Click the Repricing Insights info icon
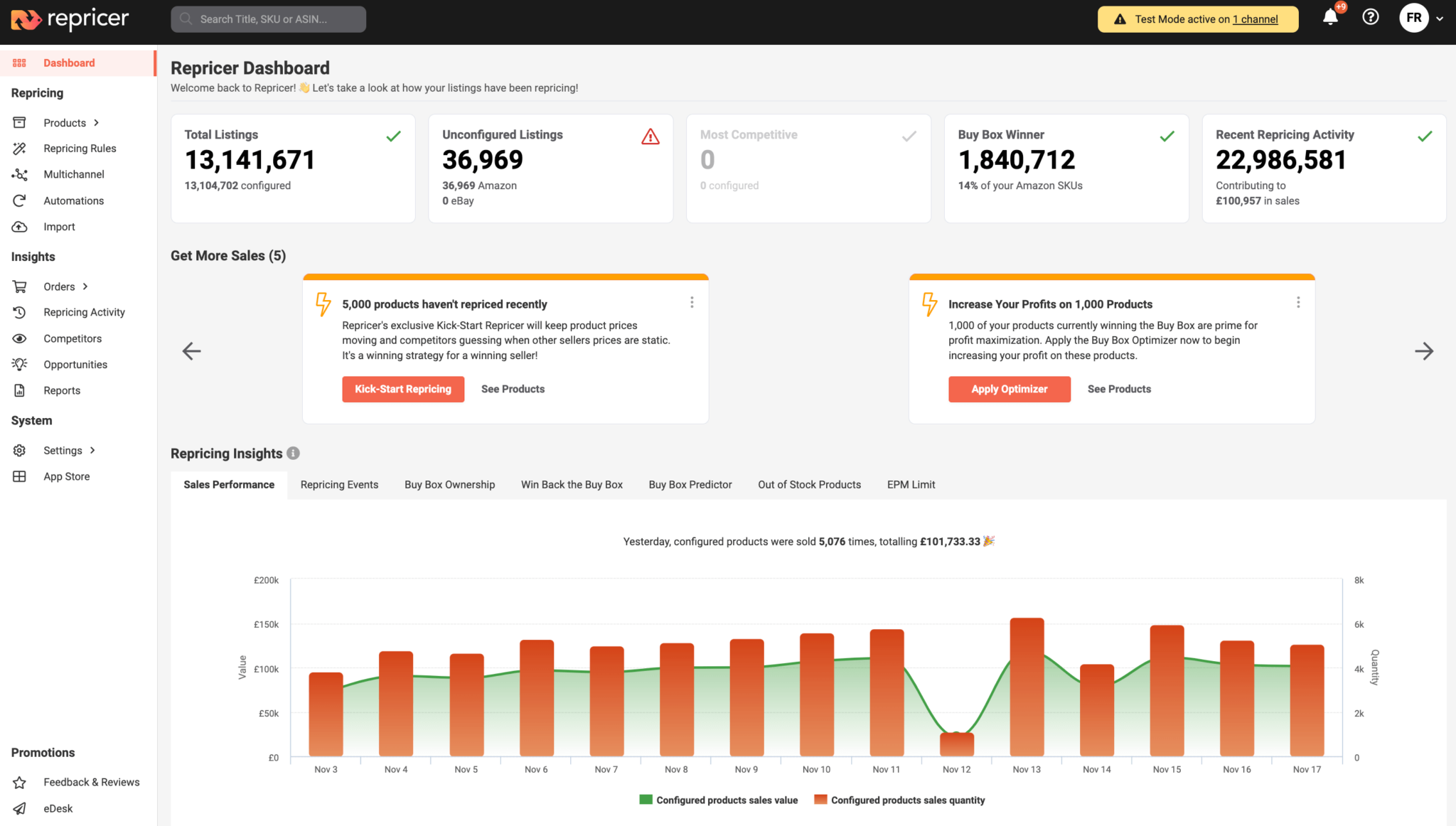Screen dimensions: 1456x826 [x=293, y=453]
